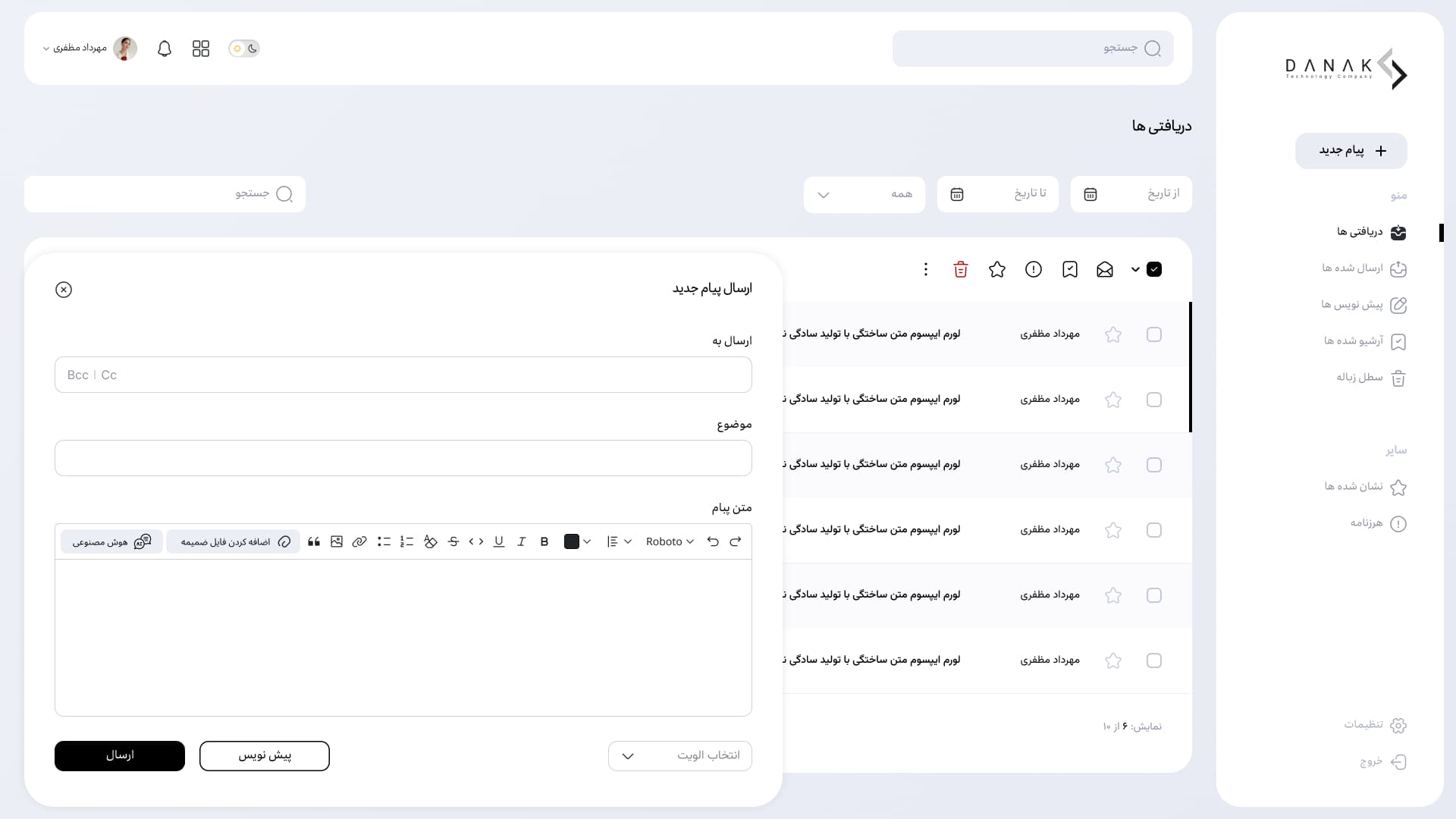This screenshot has height=819, width=1456.
Task: Uncheck the select-all checkbox
Action: 1154,269
